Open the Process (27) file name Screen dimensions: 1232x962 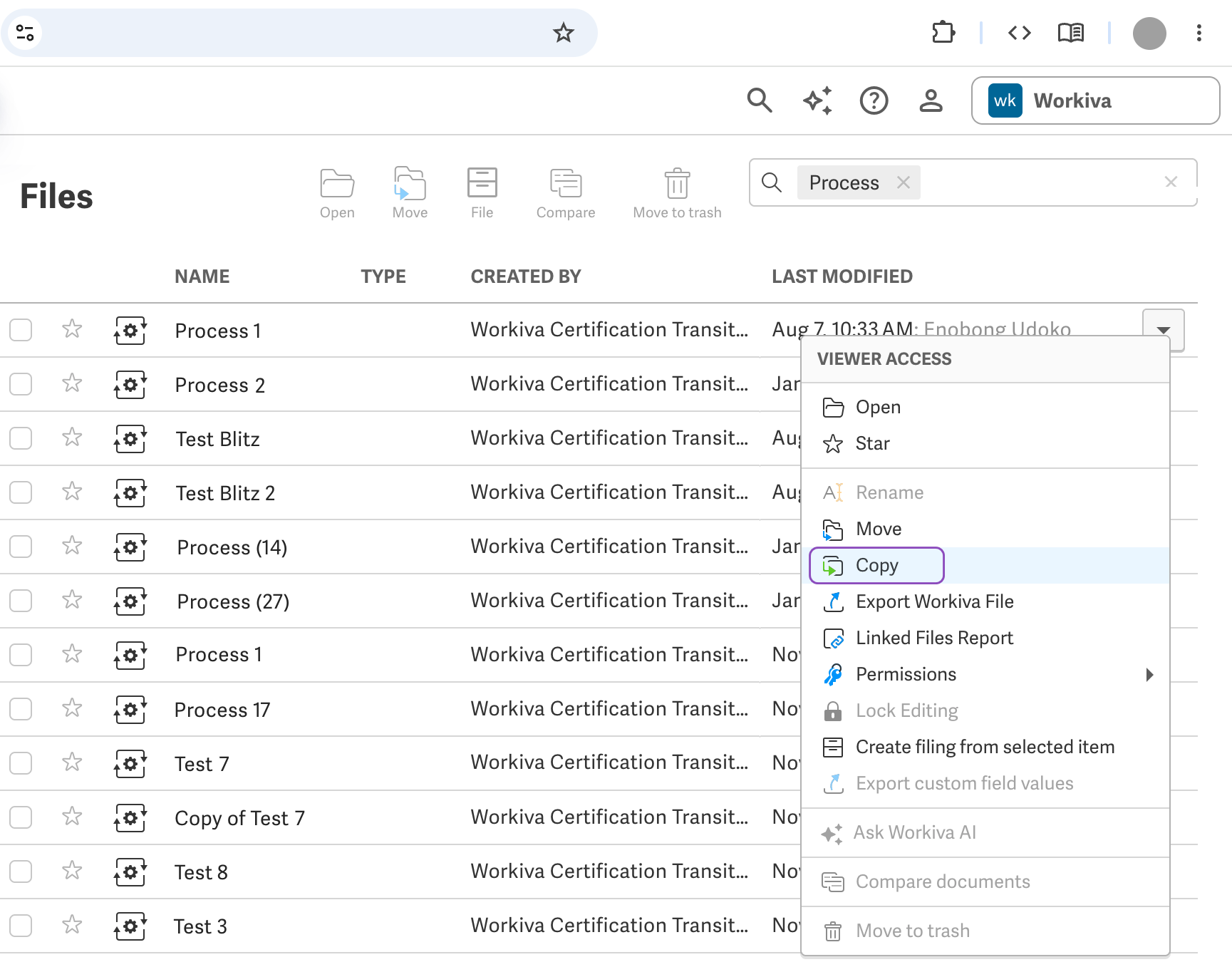pyautogui.click(x=233, y=601)
